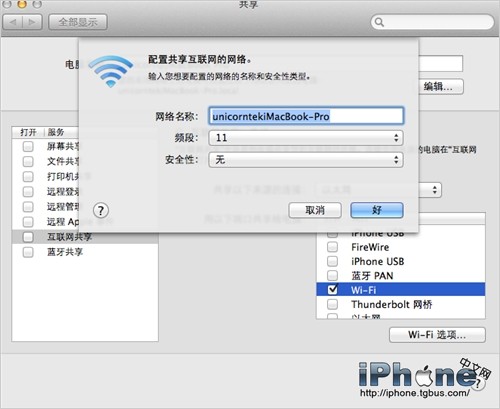This screenshot has height=409, width=500.
Task: Click the Cancel (取消) button
Action: tap(315, 210)
